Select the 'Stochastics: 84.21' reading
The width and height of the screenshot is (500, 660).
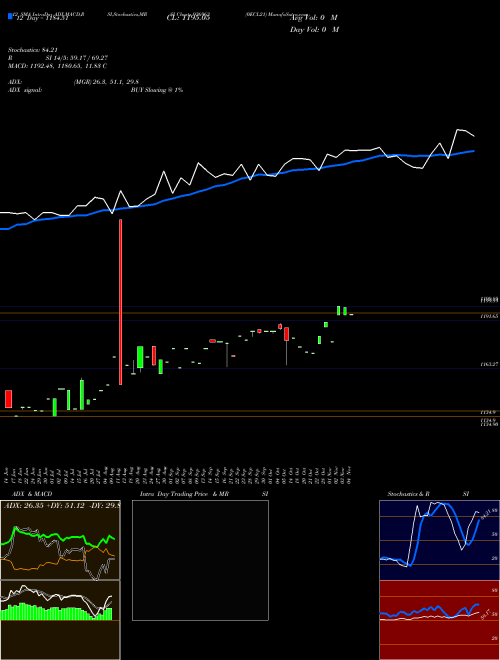point(32,50)
